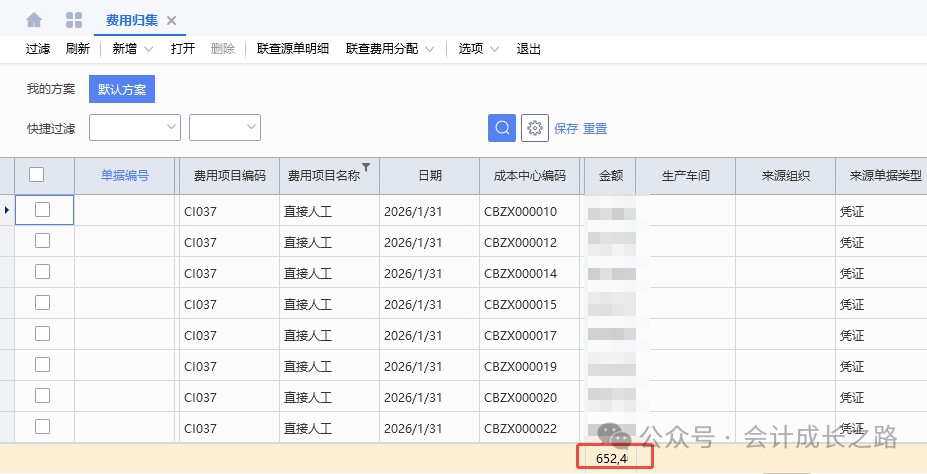The height and width of the screenshot is (474, 927).
Task: Open the gear filter settings icon
Action: click(x=535, y=128)
